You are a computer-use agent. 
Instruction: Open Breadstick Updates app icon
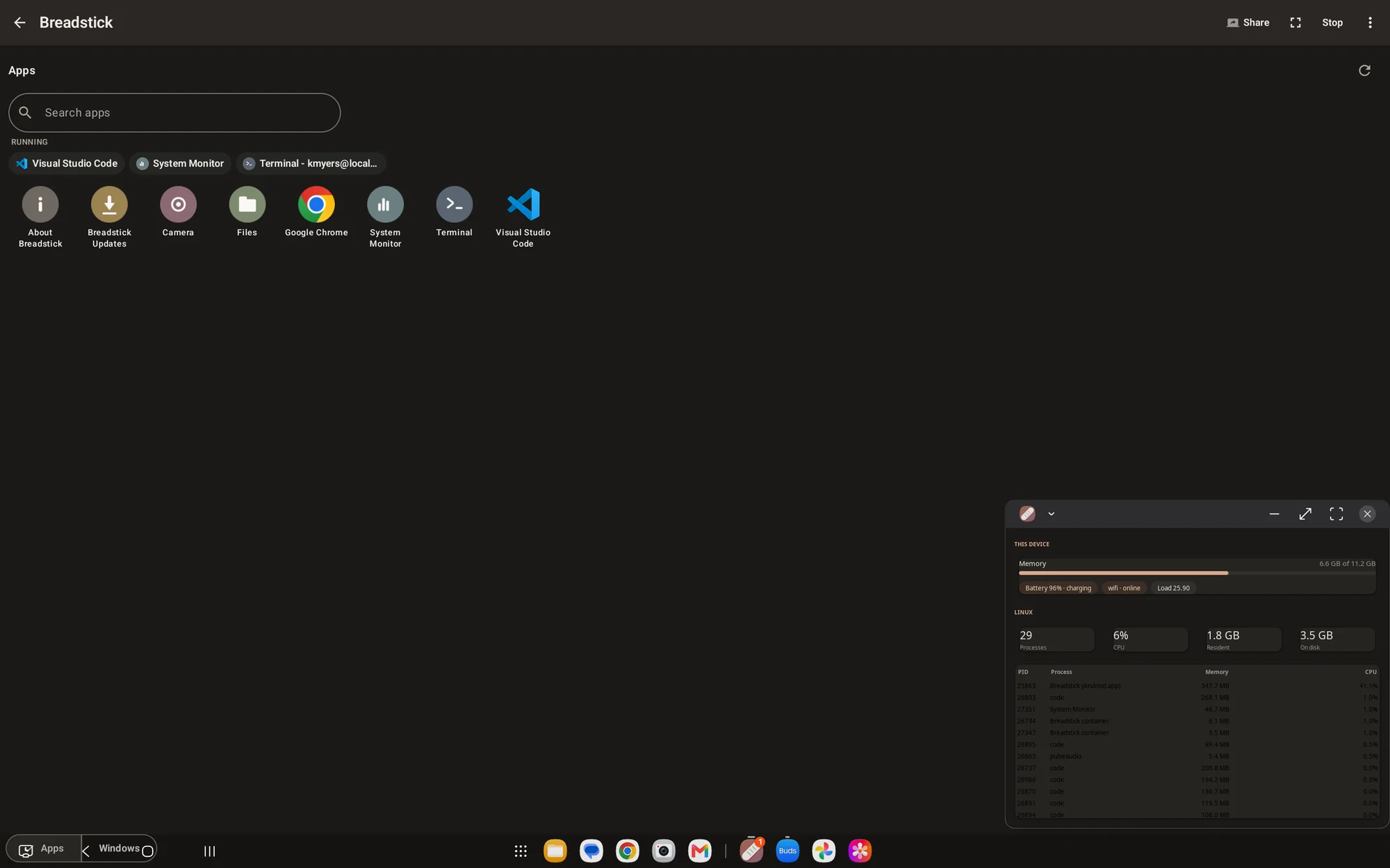109,218
